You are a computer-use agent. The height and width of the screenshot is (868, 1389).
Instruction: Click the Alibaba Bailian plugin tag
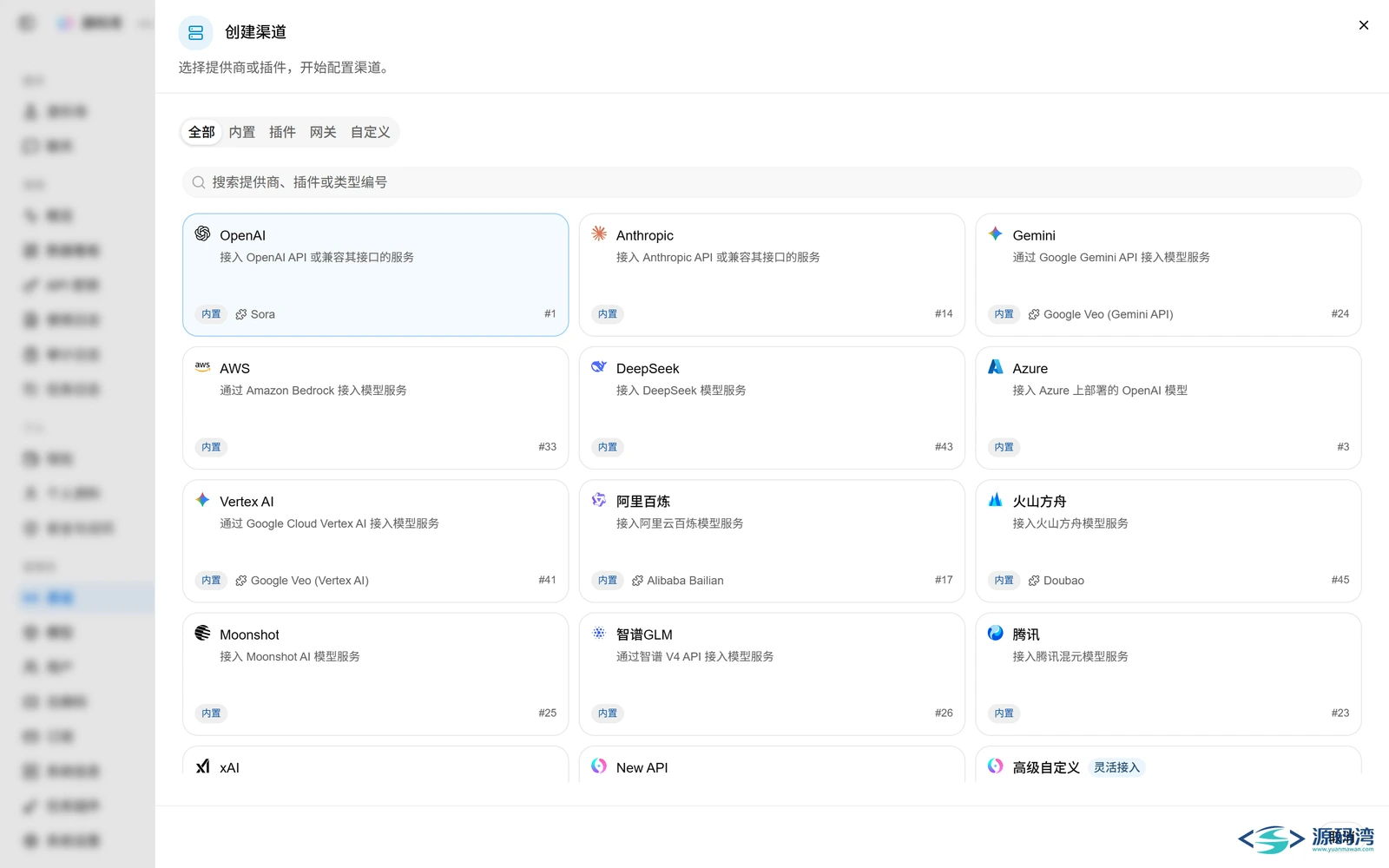click(678, 581)
